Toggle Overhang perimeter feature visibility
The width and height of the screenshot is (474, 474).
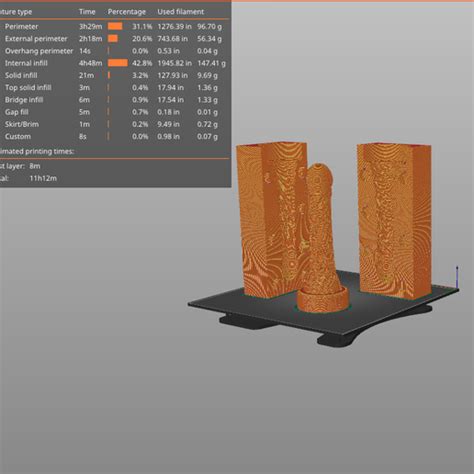(114, 51)
